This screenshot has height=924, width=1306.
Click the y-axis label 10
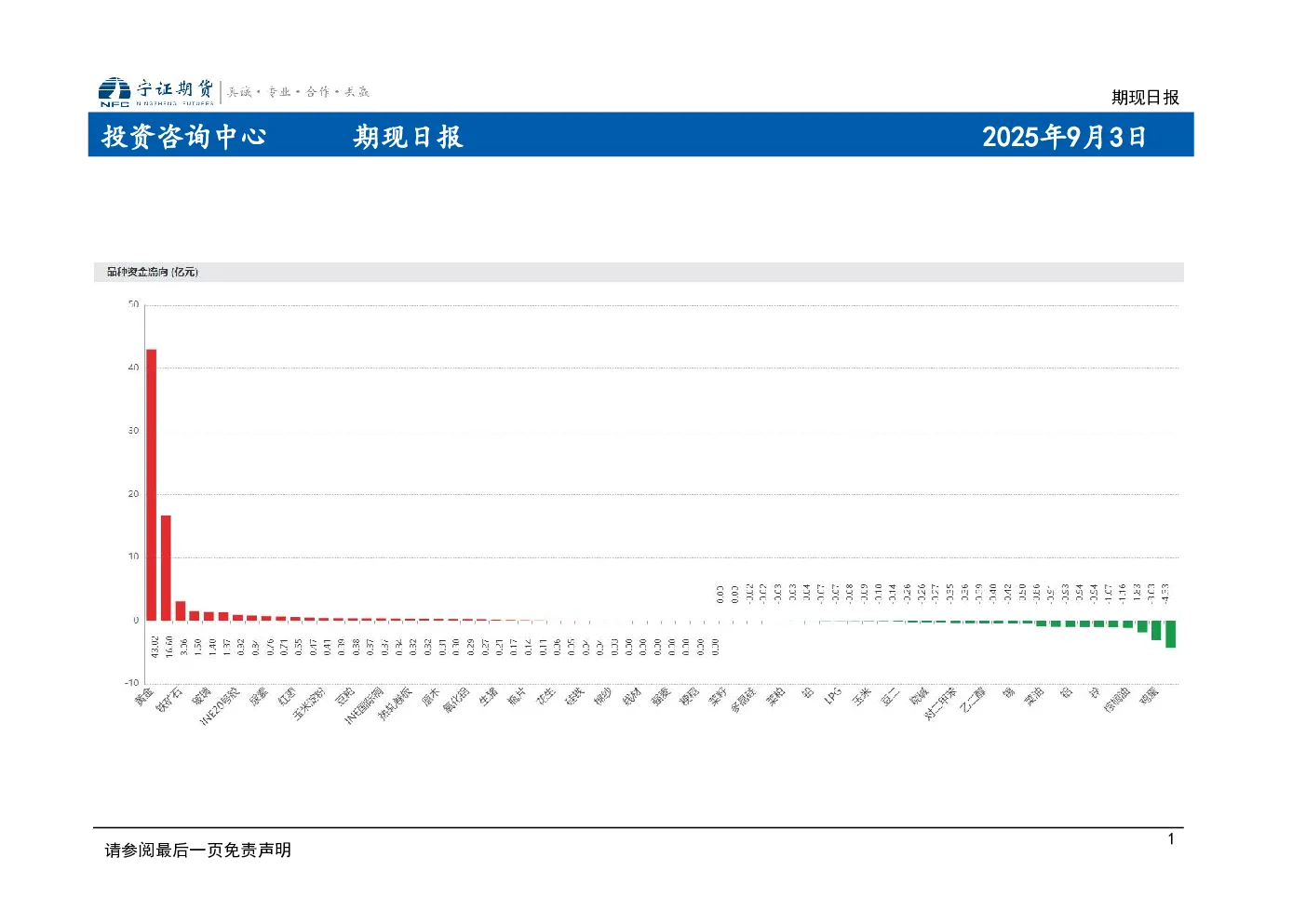coord(134,556)
